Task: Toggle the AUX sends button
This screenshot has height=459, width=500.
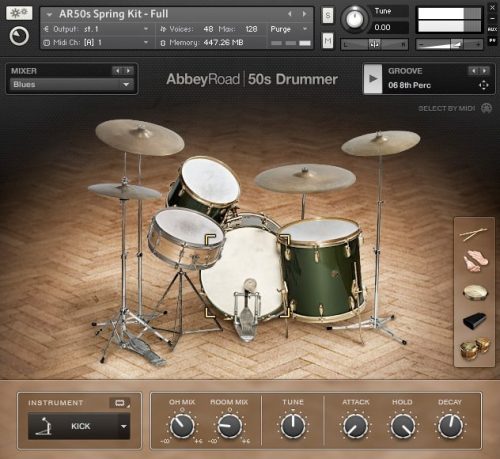Action: 492,29
